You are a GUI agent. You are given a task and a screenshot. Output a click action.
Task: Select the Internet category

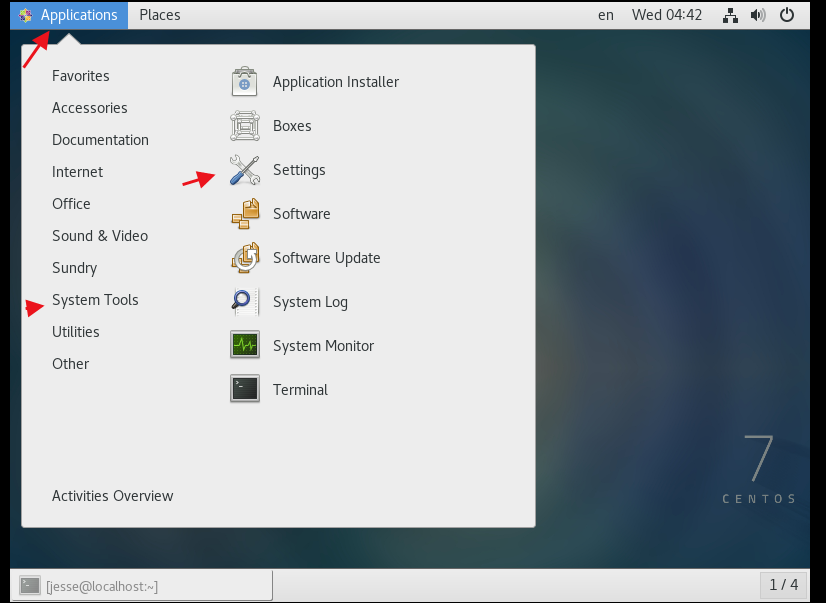(77, 172)
